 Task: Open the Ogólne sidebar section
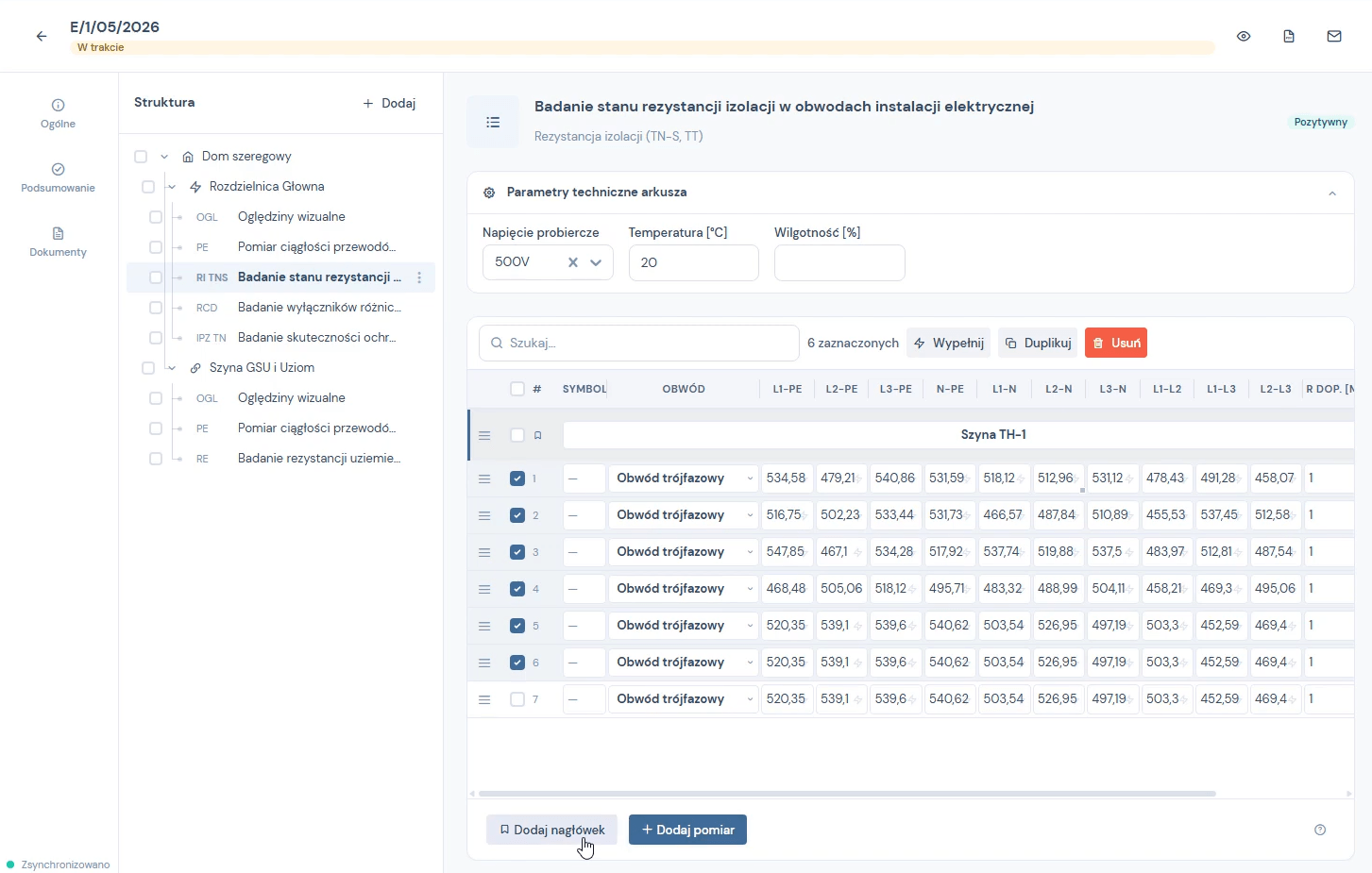pos(58,113)
